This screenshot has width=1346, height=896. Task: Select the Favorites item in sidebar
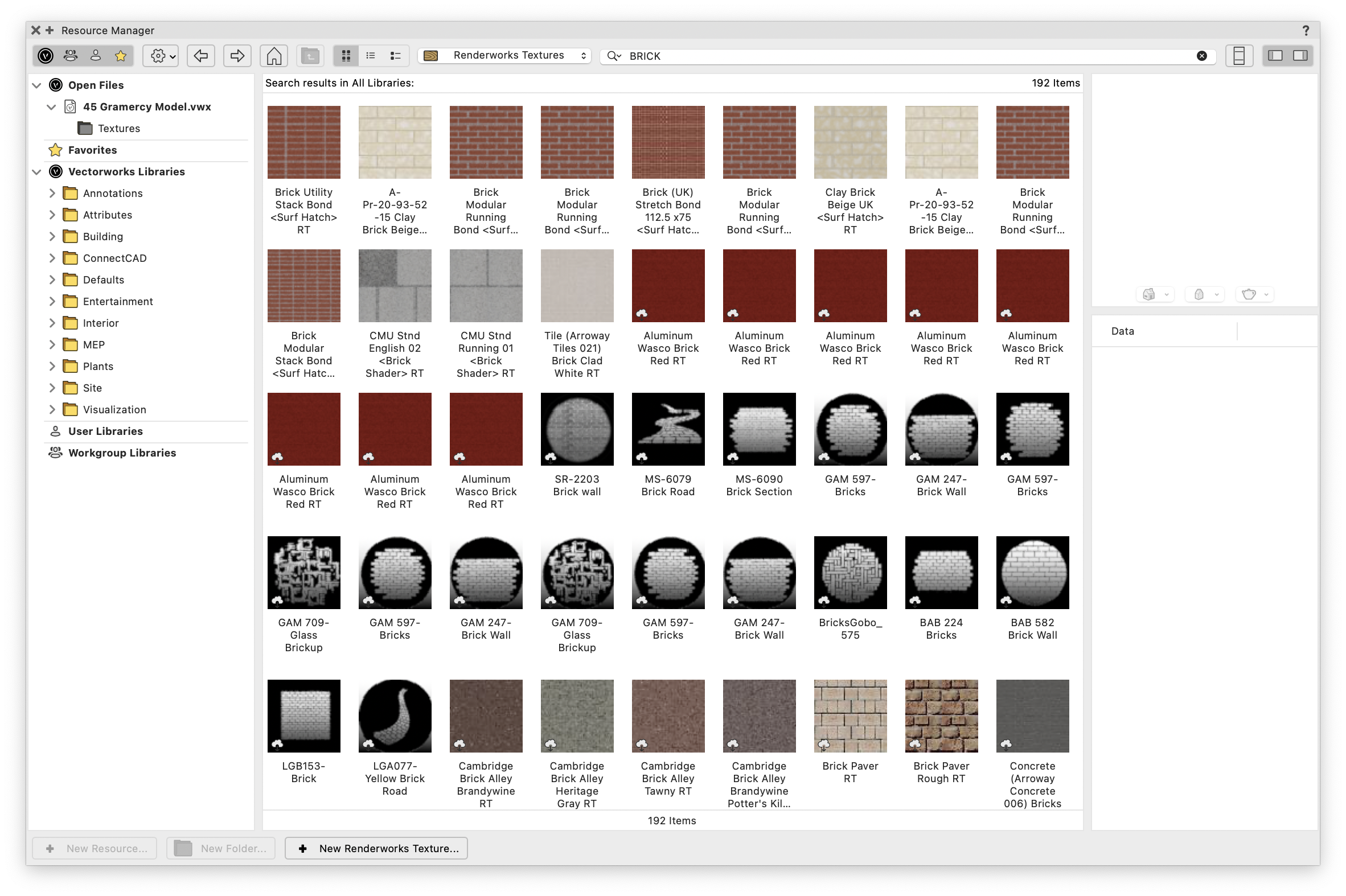[92, 150]
